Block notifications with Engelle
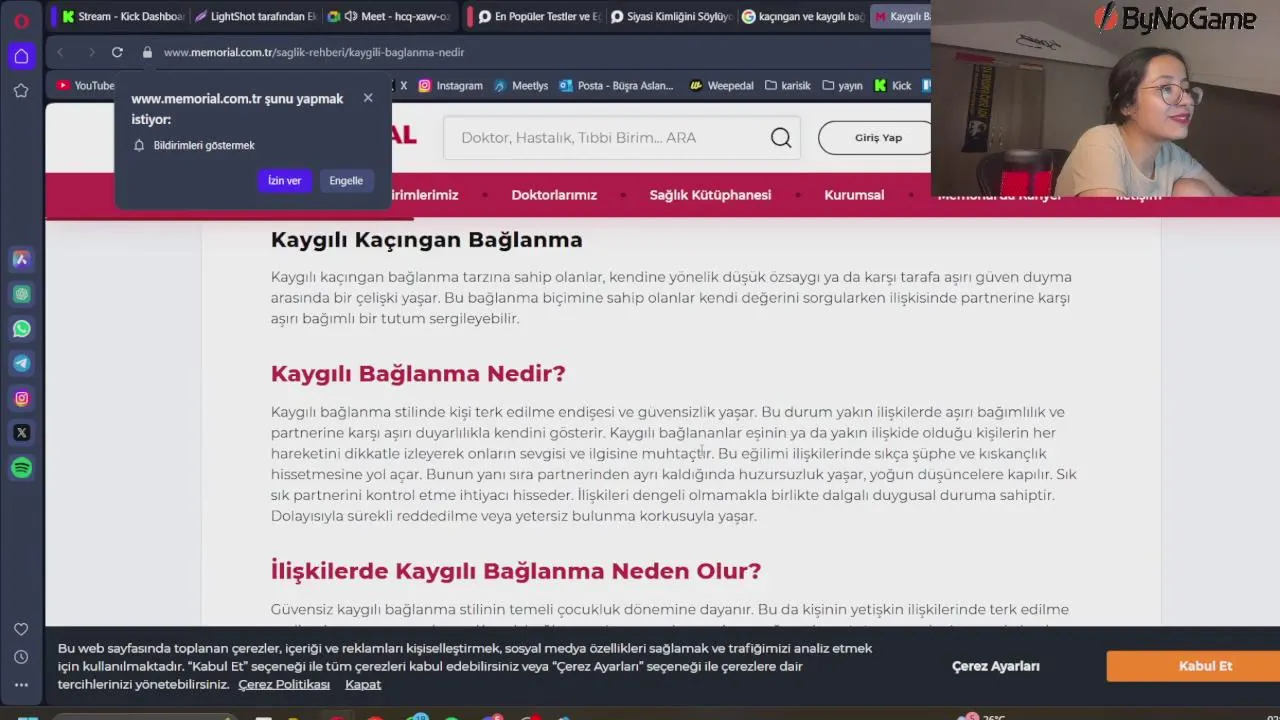This screenshot has height=720, width=1280. 346,181
